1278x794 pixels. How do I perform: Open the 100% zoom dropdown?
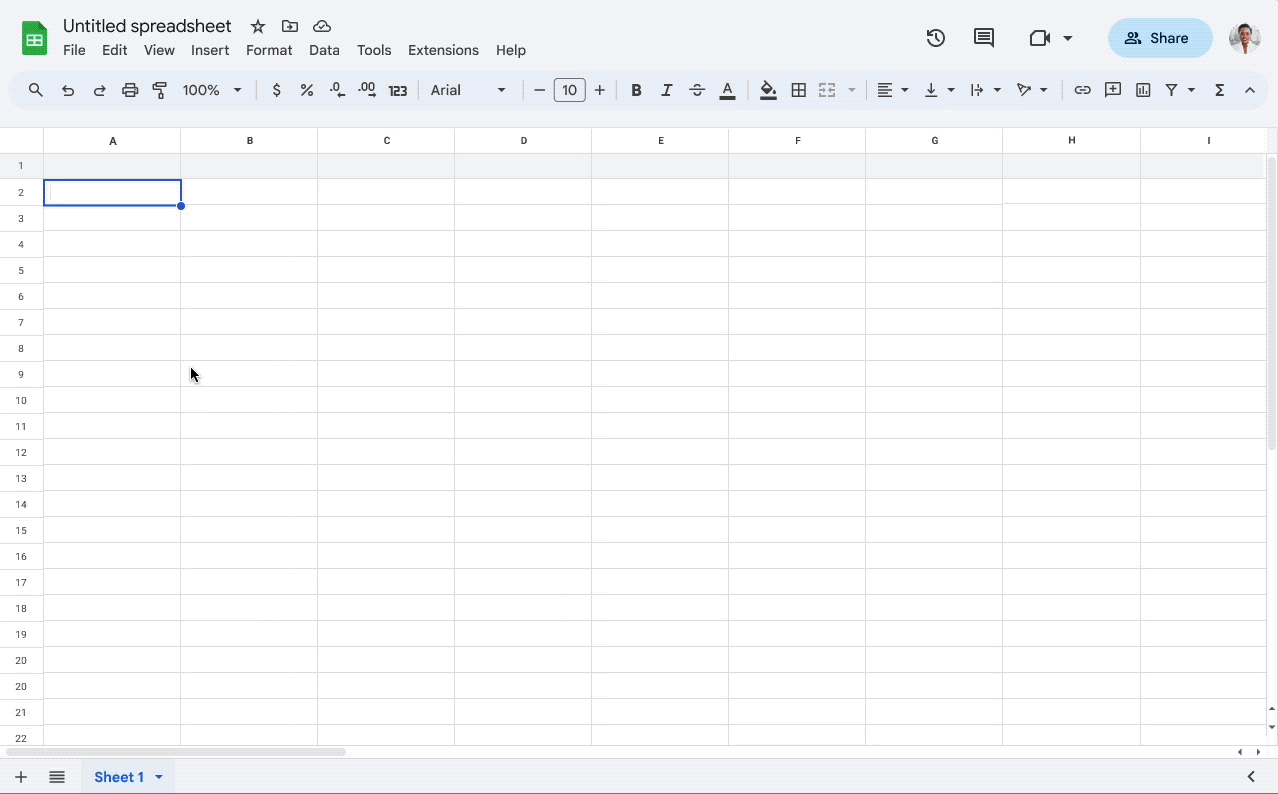212,90
